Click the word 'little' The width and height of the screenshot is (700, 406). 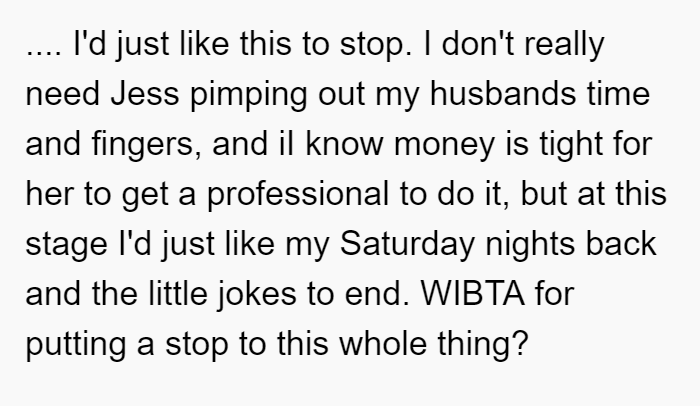coord(178,293)
